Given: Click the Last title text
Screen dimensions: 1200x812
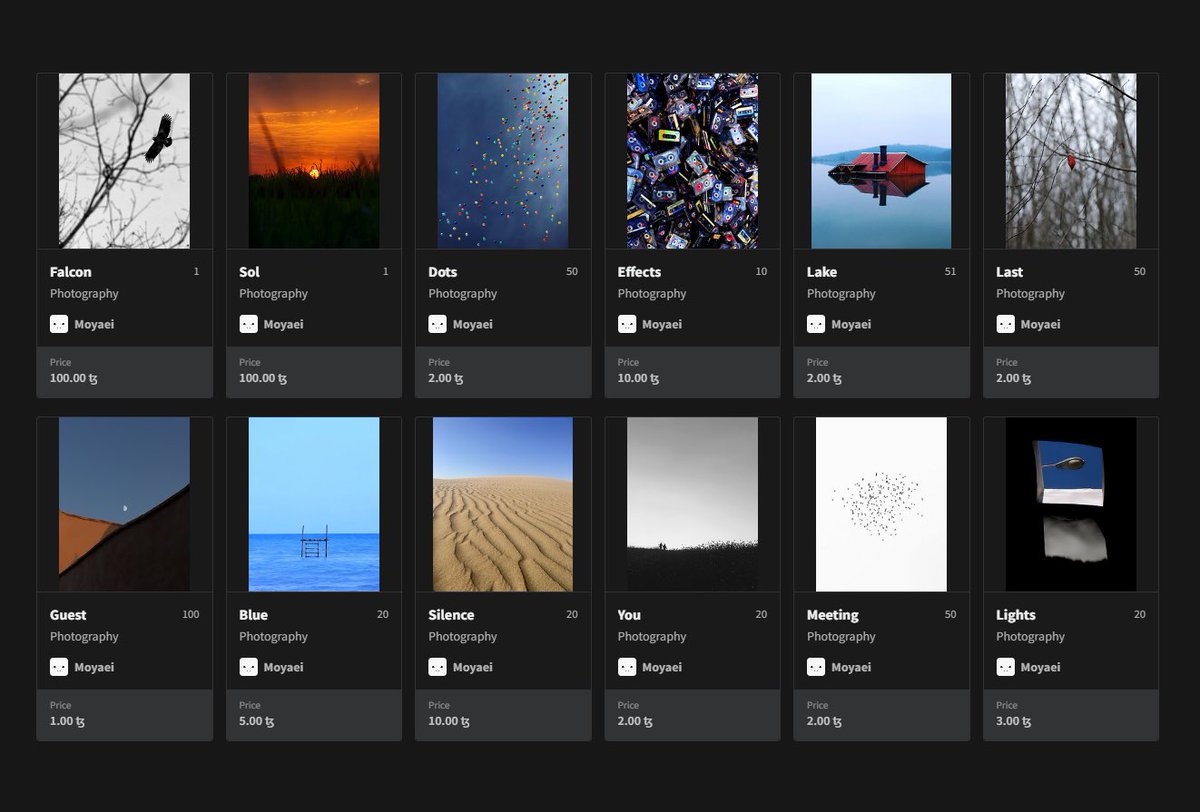Looking at the screenshot, I should [x=1009, y=272].
